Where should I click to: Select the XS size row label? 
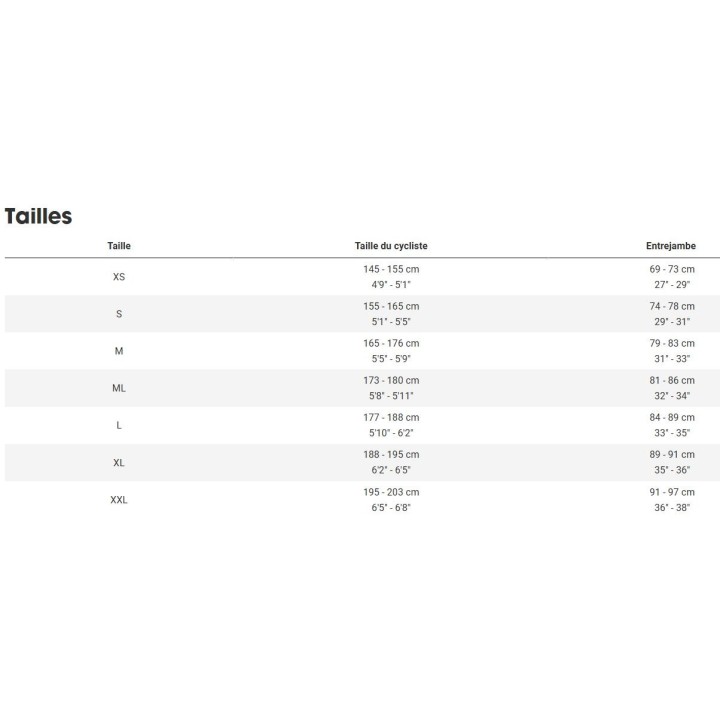tap(119, 277)
